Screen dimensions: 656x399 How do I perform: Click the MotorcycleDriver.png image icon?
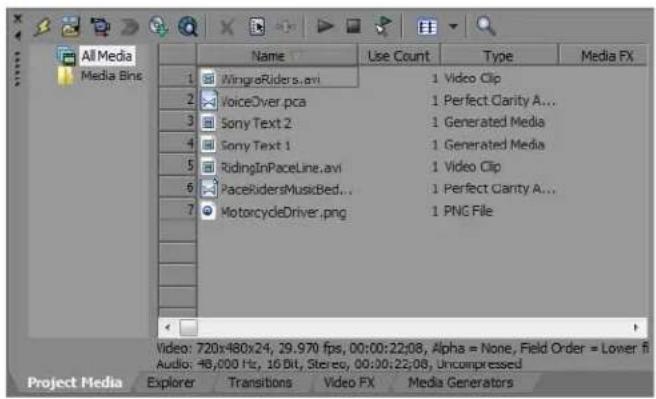pyautogui.click(x=208, y=211)
